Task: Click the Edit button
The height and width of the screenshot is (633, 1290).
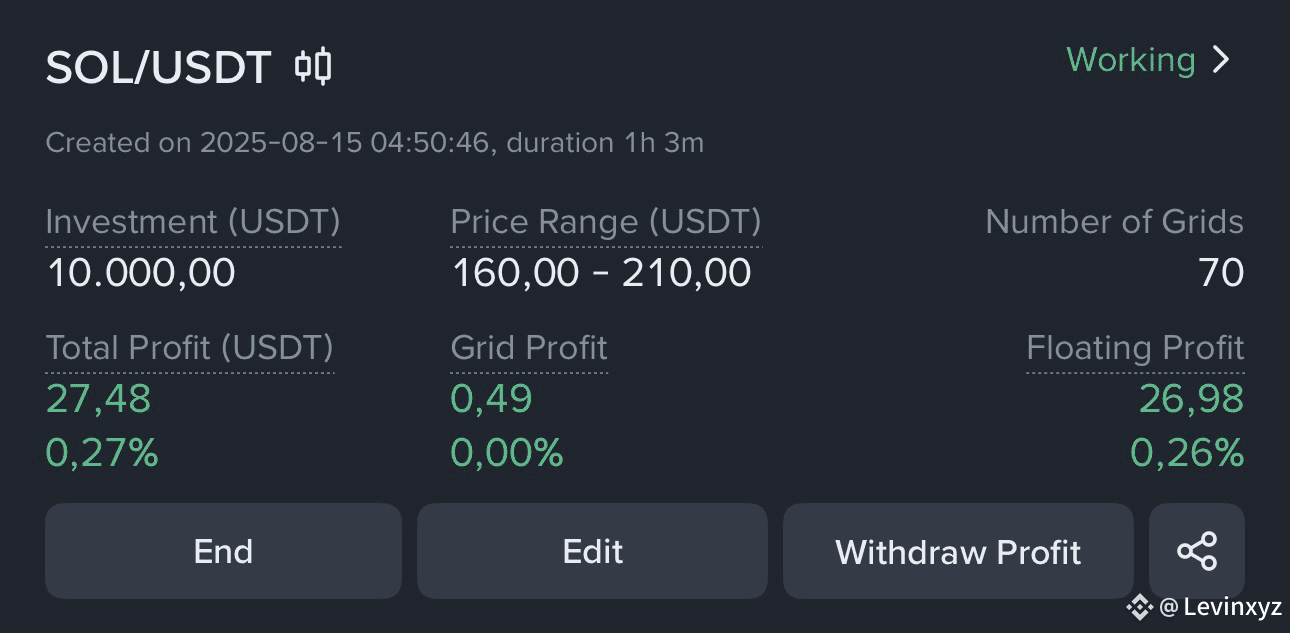Action: click(592, 551)
